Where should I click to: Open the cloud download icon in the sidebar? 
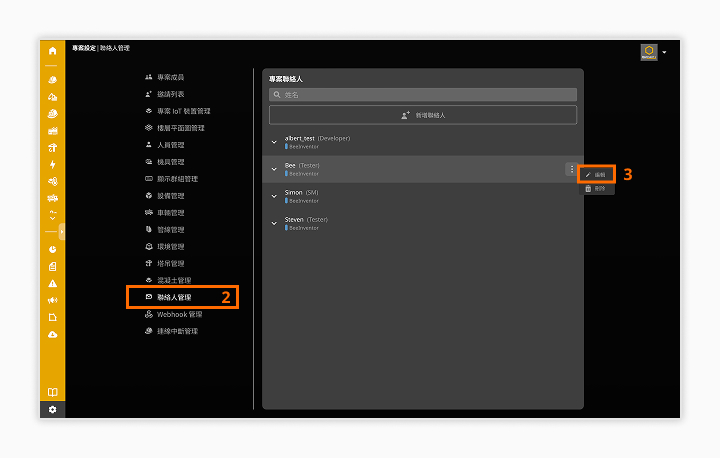coord(52,334)
